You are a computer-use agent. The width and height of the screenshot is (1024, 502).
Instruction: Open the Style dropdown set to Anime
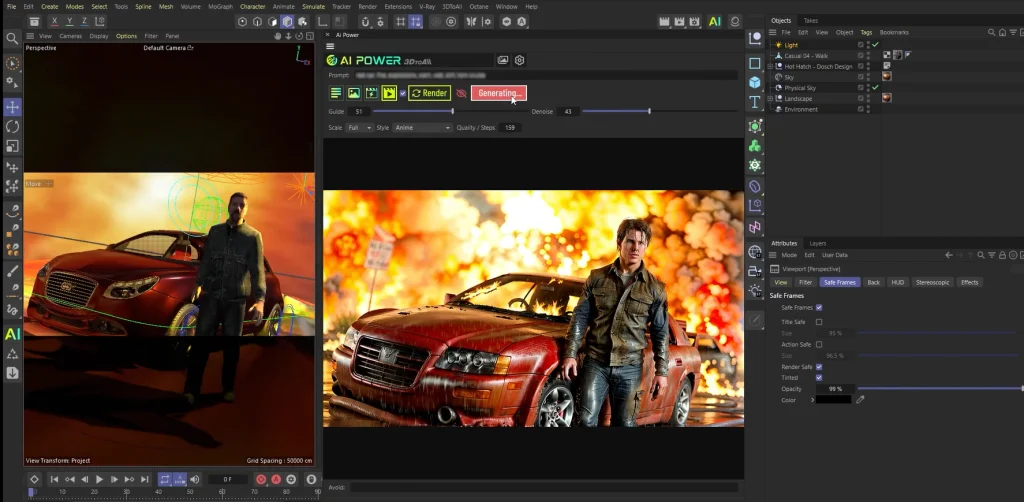[423, 128]
